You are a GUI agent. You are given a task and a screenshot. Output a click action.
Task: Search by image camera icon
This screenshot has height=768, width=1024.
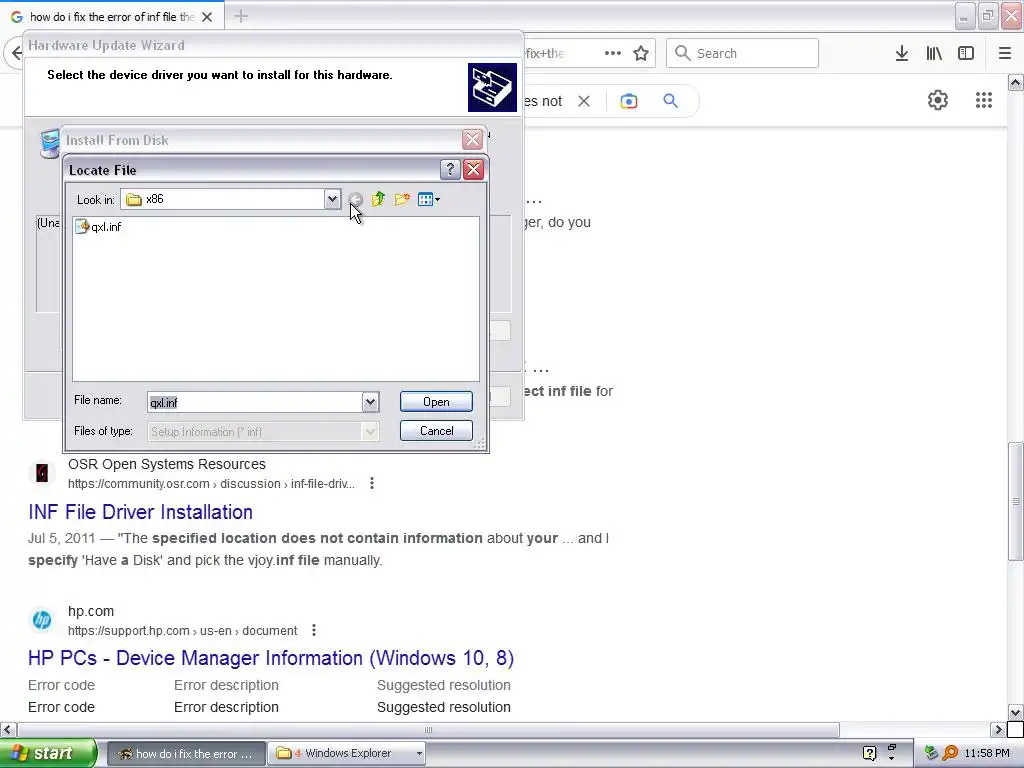tap(629, 101)
